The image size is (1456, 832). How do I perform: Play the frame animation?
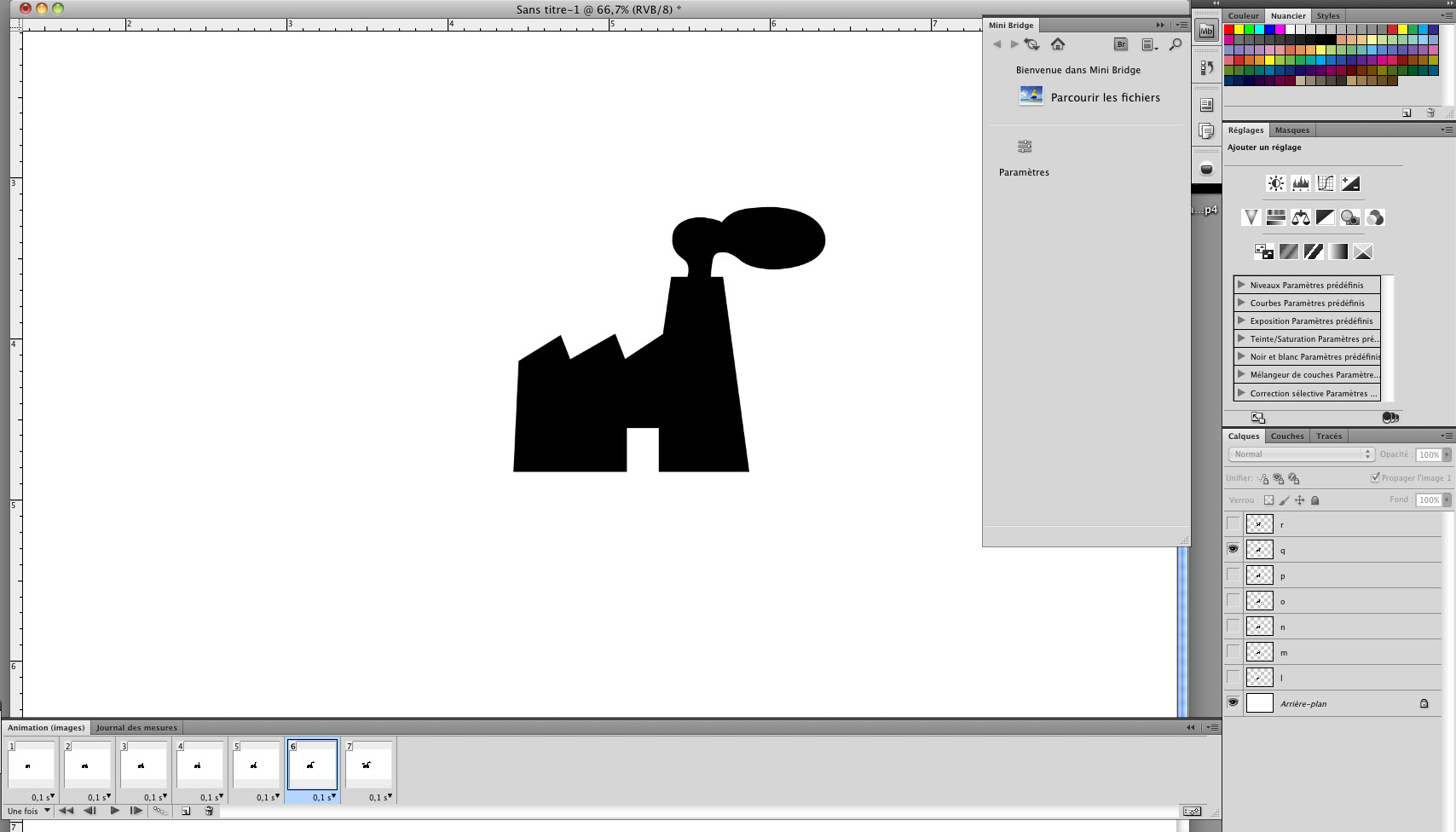click(x=114, y=811)
